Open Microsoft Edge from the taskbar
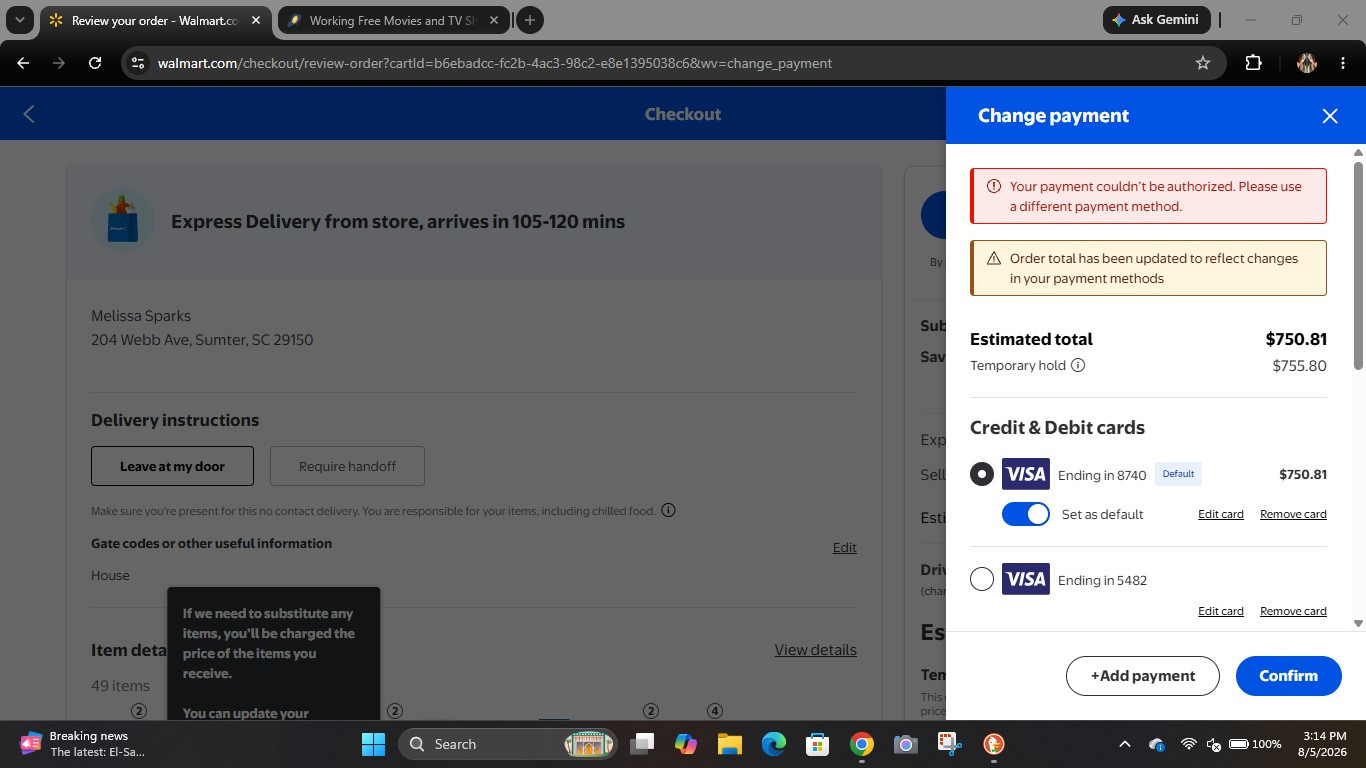This screenshot has height=768, width=1366. point(774,744)
